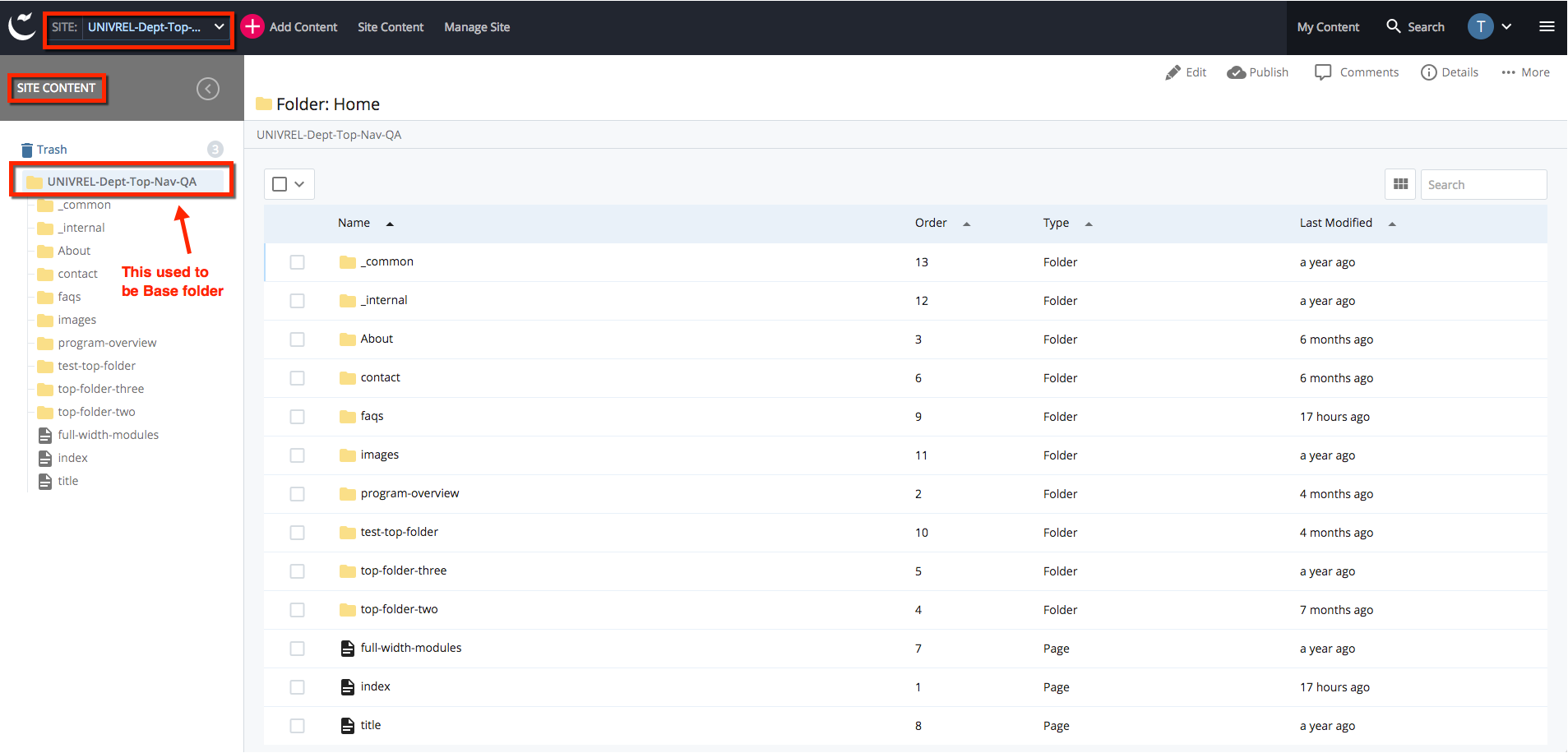This screenshot has height=753, width=1568.
Task: Check the _common row checkbox
Action: point(297,262)
